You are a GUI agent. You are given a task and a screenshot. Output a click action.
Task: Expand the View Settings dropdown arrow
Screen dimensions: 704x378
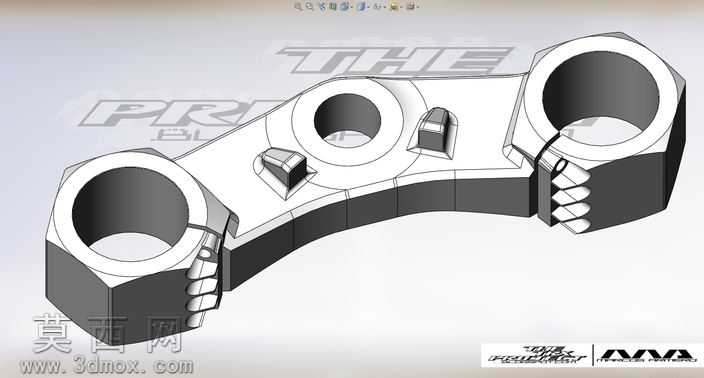[418, 7]
